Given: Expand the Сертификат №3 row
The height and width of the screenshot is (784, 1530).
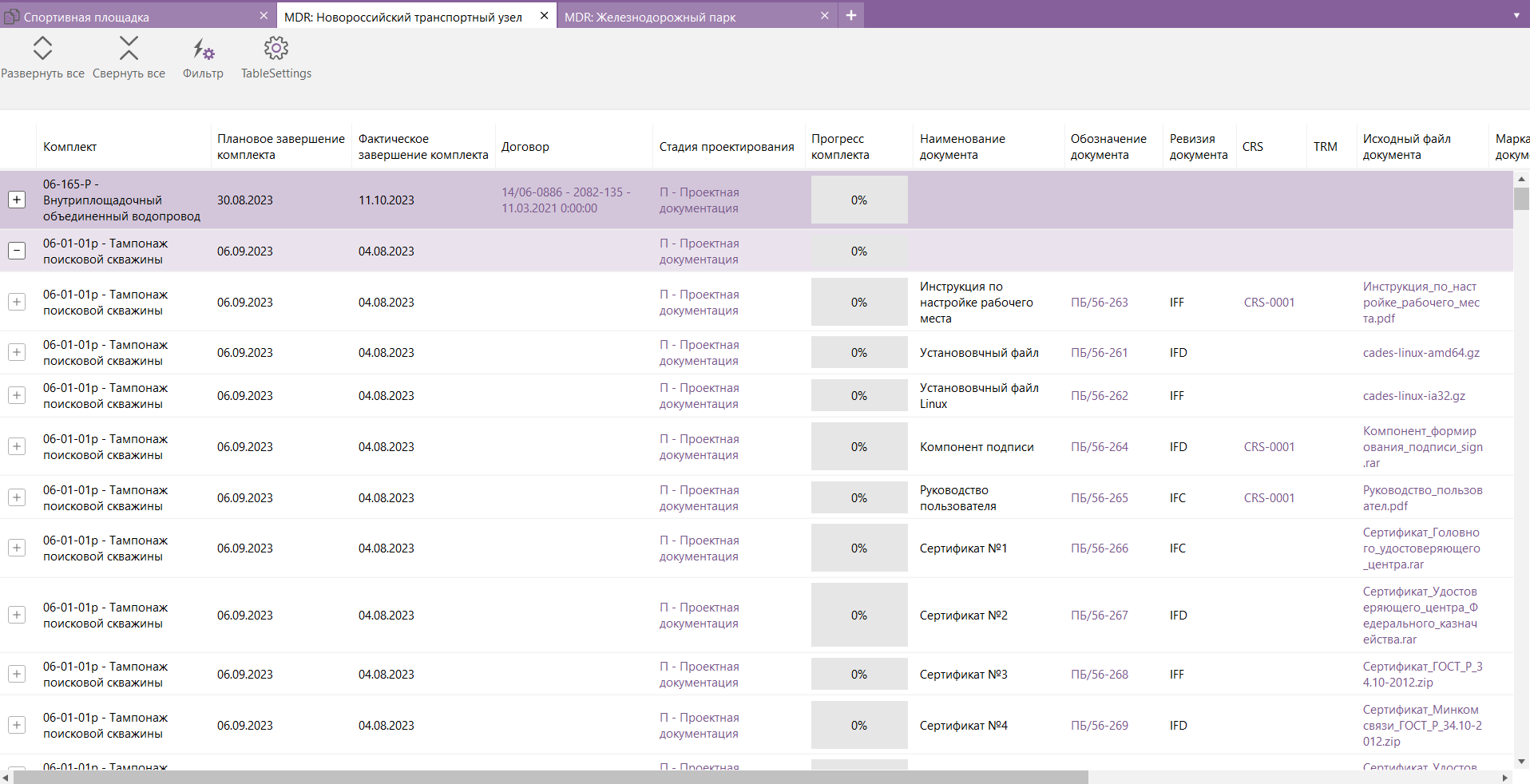Looking at the screenshot, I should click(x=17, y=674).
